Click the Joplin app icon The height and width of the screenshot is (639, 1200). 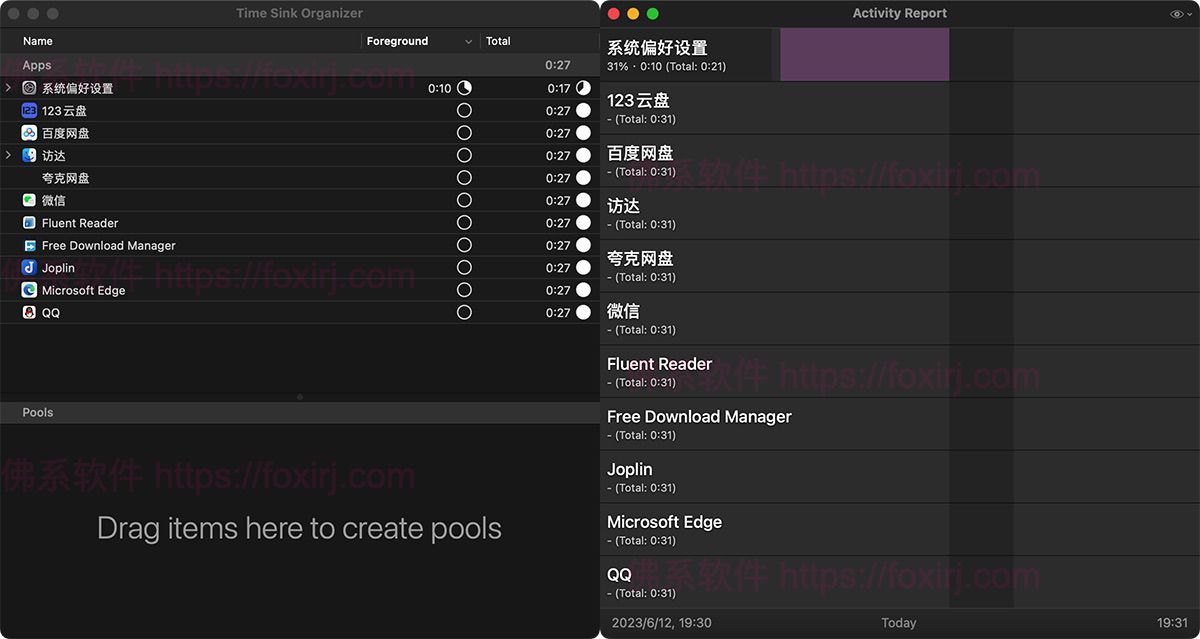[x=28, y=267]
